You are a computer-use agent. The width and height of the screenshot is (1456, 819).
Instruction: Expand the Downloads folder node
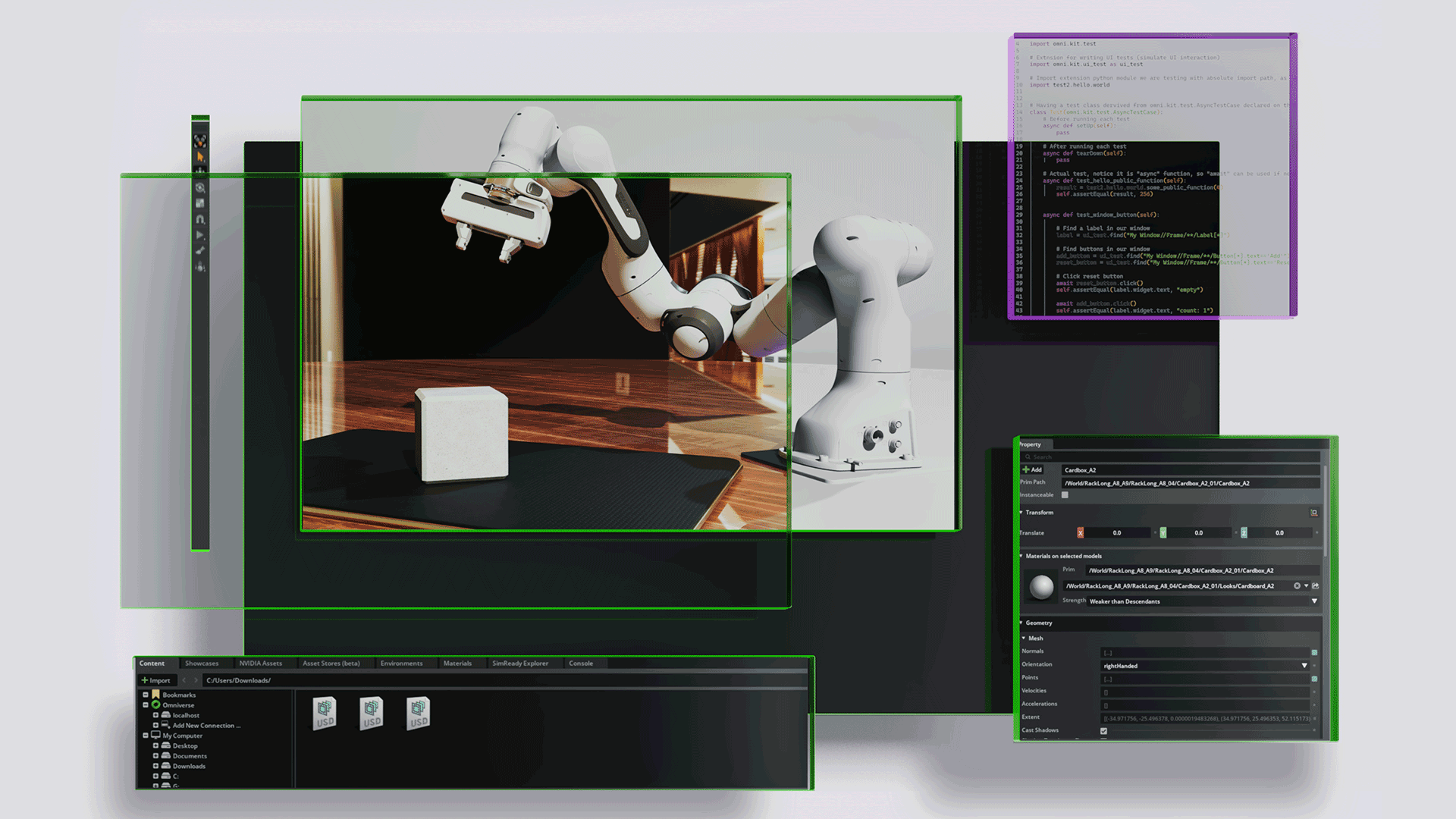click(x=155, y=766)
